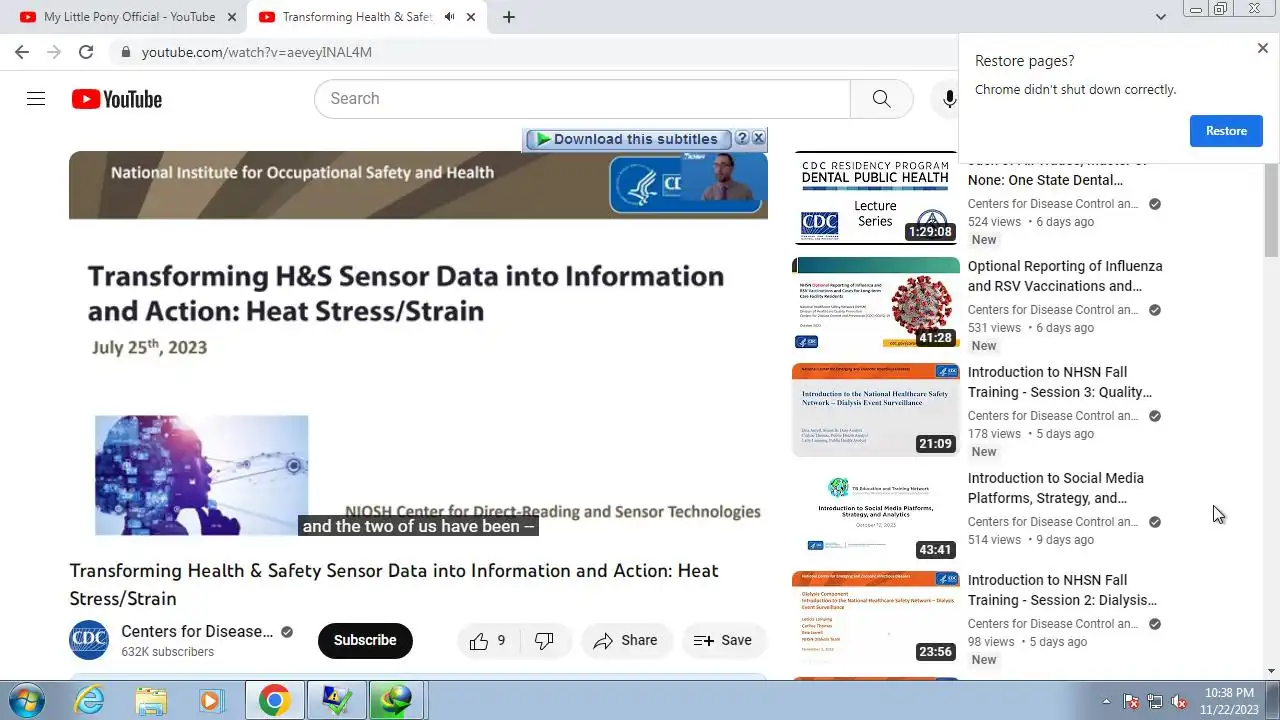Open NHSN Session 2 Dialysis video thumbnail
The height and width of the screenshot is (720, 1280).
coord(876,618)
